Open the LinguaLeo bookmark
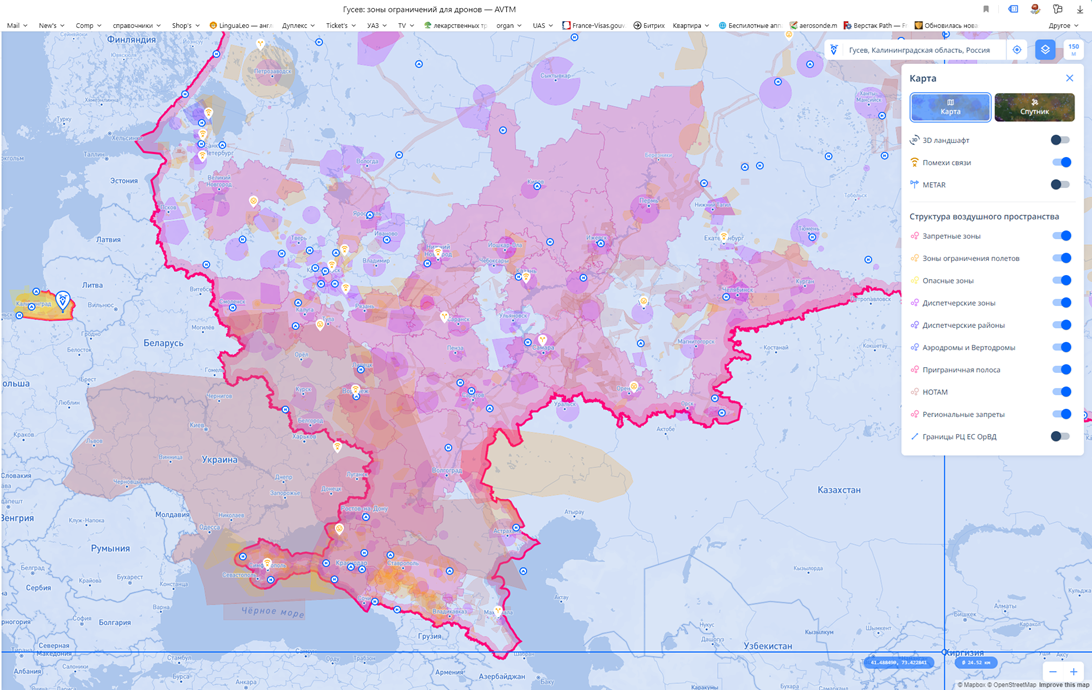The image size is (1092, 690). tap(241, 25)
